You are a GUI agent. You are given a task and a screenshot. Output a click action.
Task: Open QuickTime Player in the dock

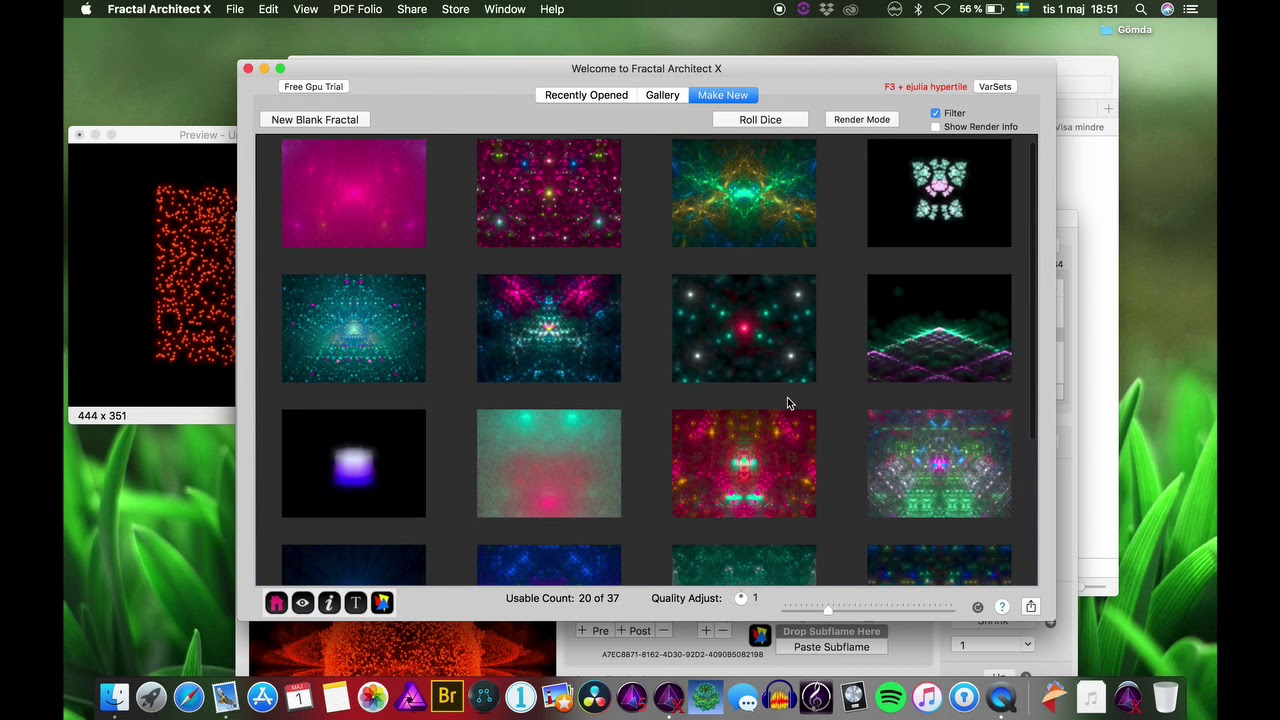click(1001, 697)
